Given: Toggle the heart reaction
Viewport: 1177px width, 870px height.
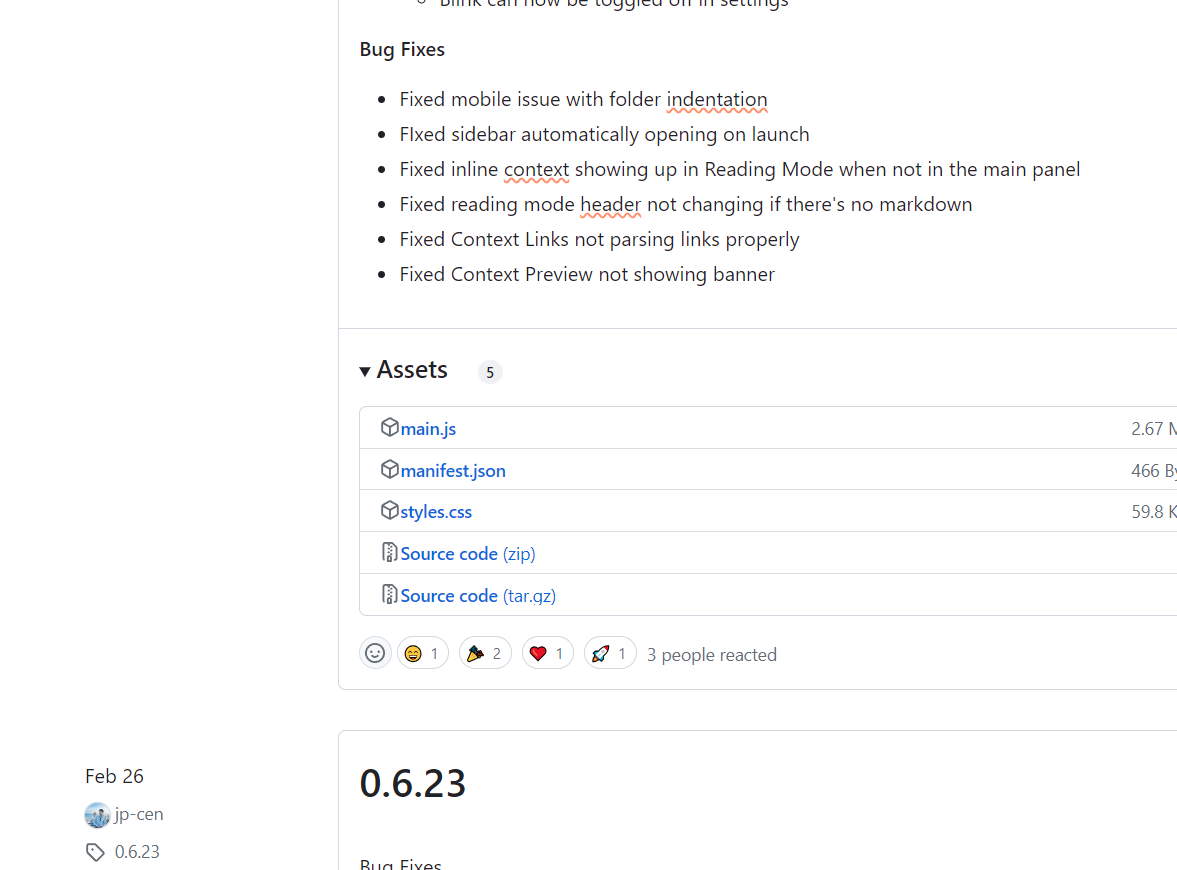Looking at the screenshot, I should pyautogui.click(x=547, y=652).
